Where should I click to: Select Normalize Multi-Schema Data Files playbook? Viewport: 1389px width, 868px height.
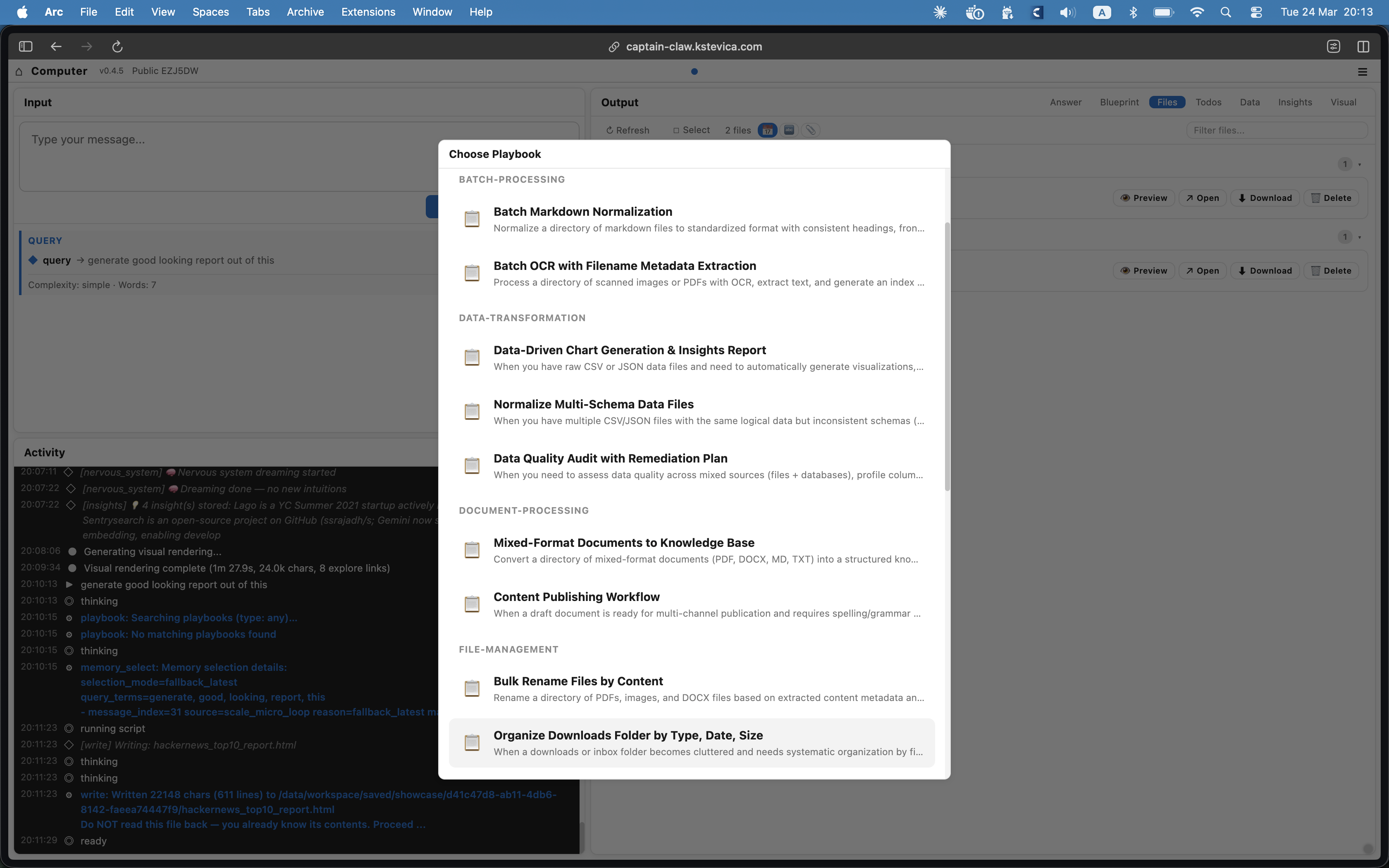(692, 412)
